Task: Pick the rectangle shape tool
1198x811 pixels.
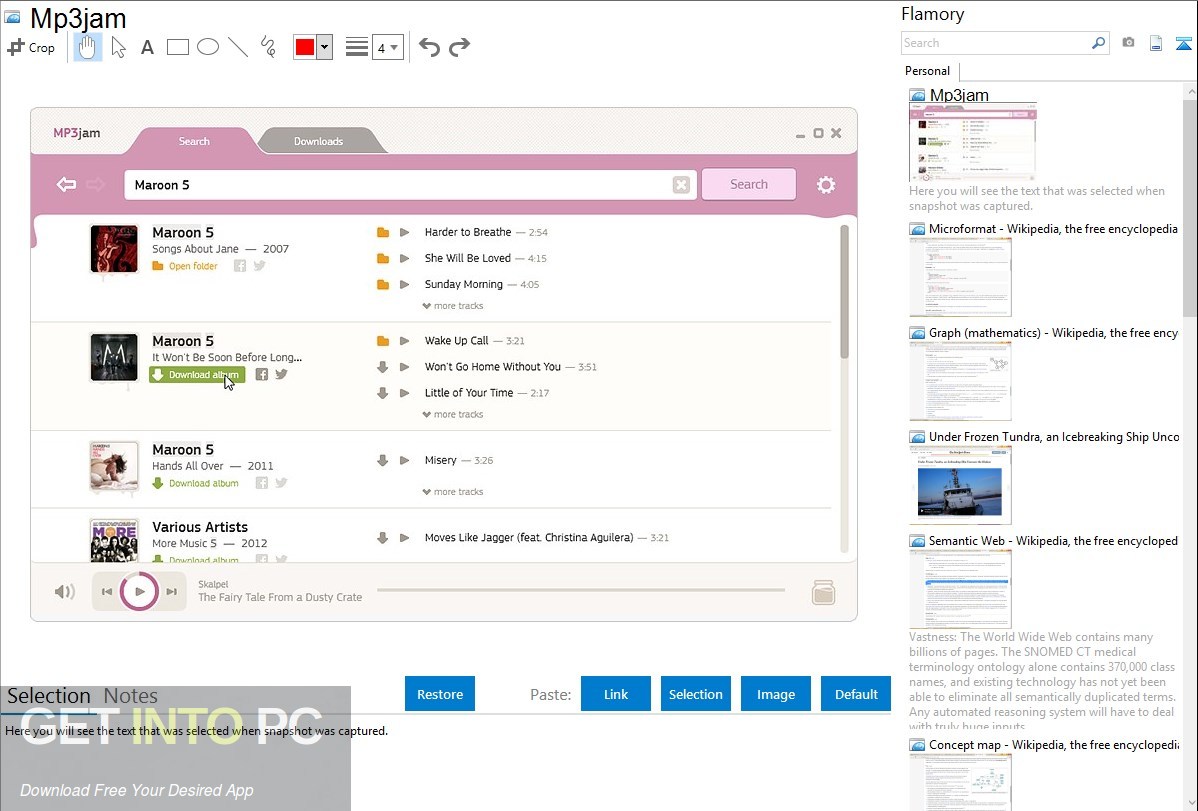Action: [177, 47]
